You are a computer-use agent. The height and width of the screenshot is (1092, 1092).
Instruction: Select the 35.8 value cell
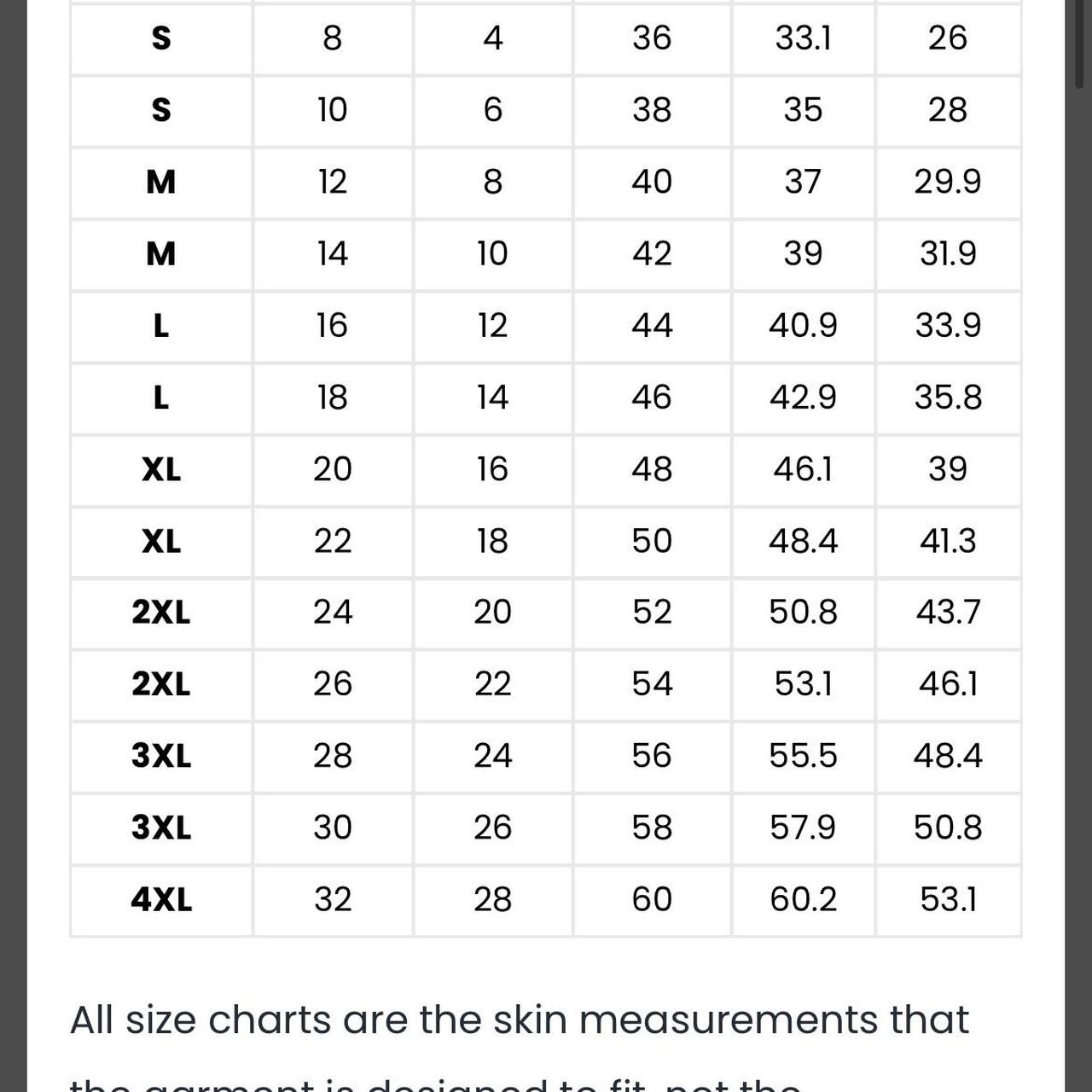click(x=947, y=398)
